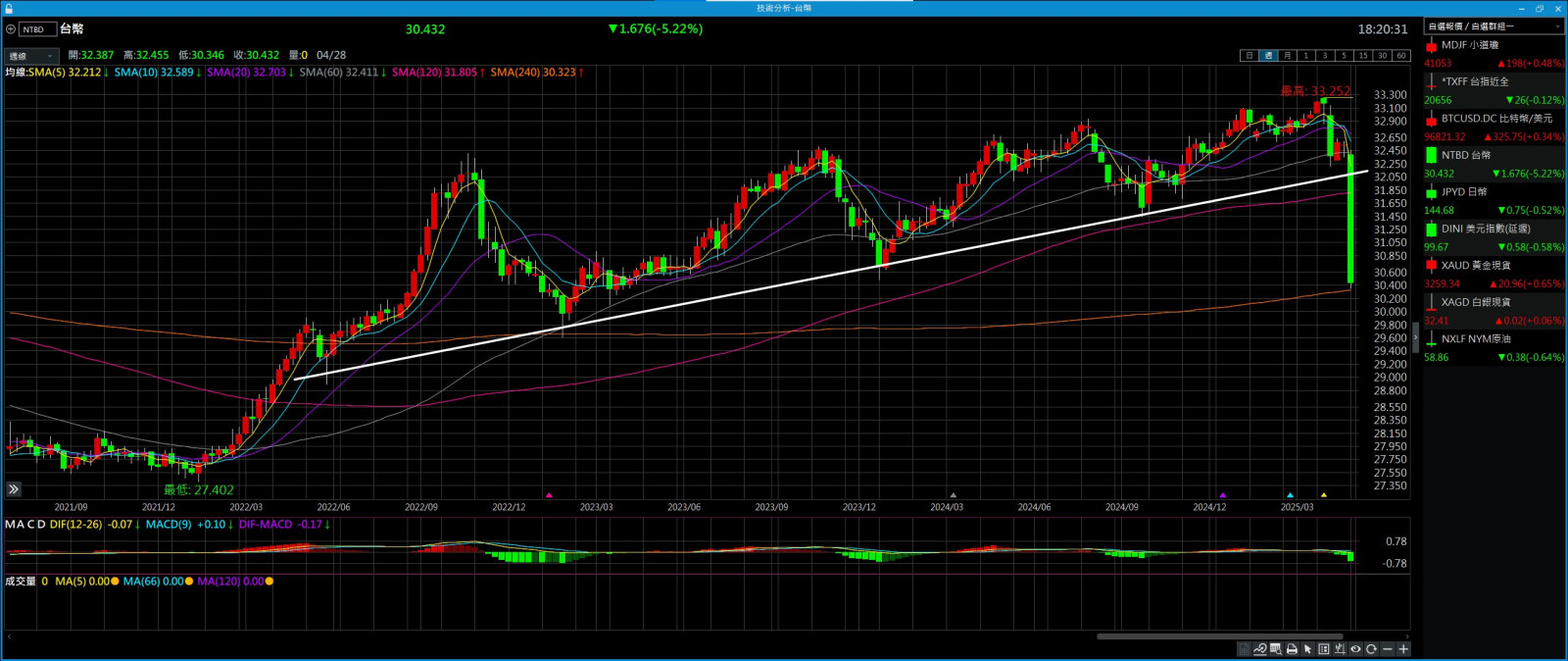Click the document/report icon in bottom toolbar
Viewport: 1568px width, 661px height.
click(x=1244, y=649)
